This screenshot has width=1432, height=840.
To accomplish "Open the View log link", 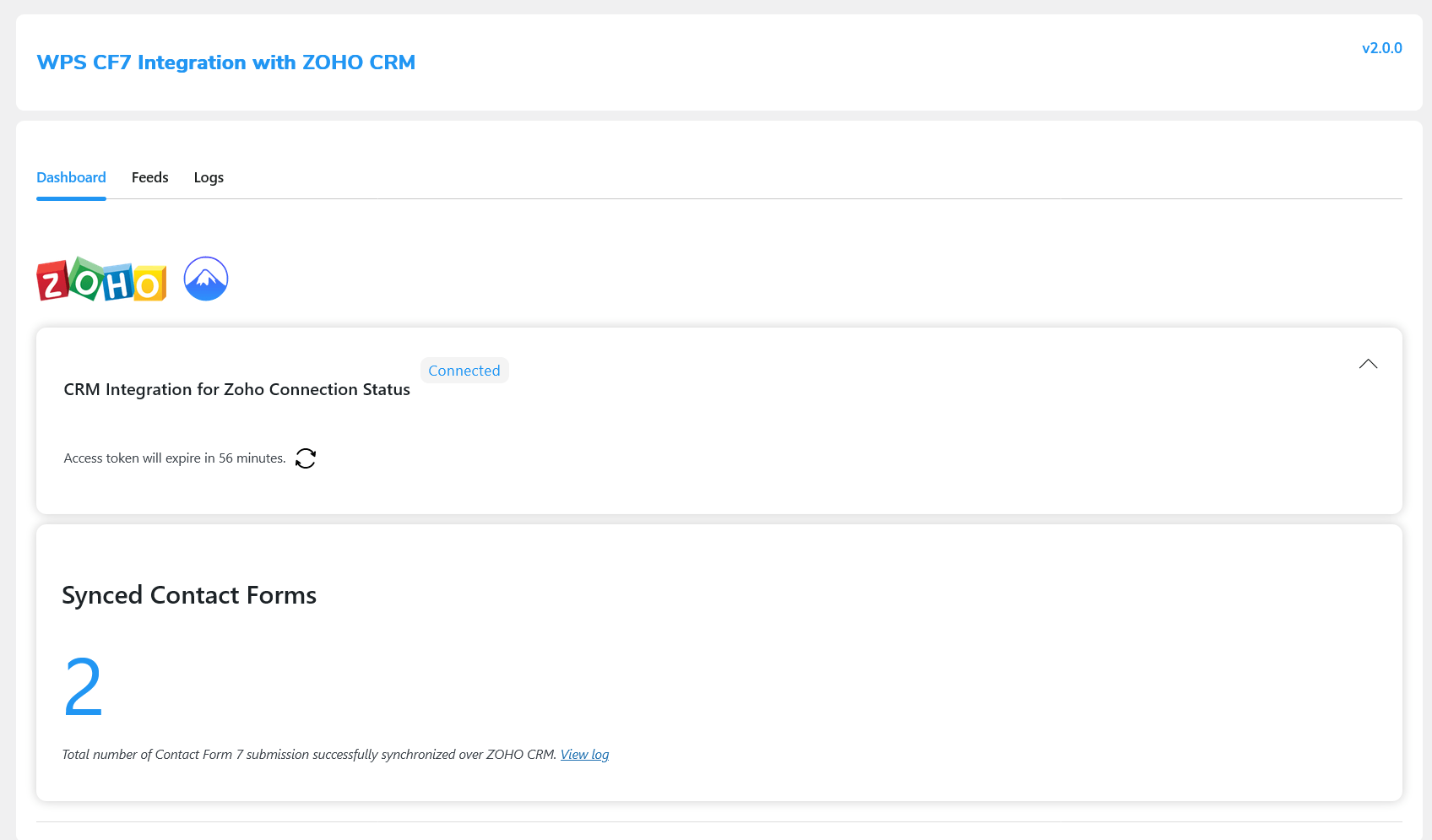I will coord(584,754).
